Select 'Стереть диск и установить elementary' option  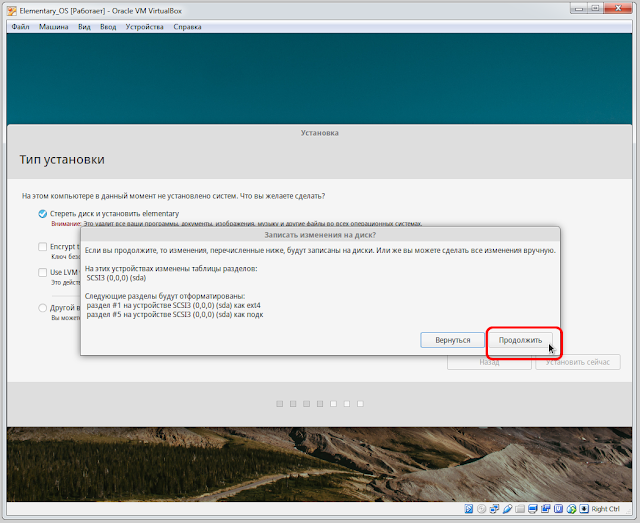[x=42, y=214]
